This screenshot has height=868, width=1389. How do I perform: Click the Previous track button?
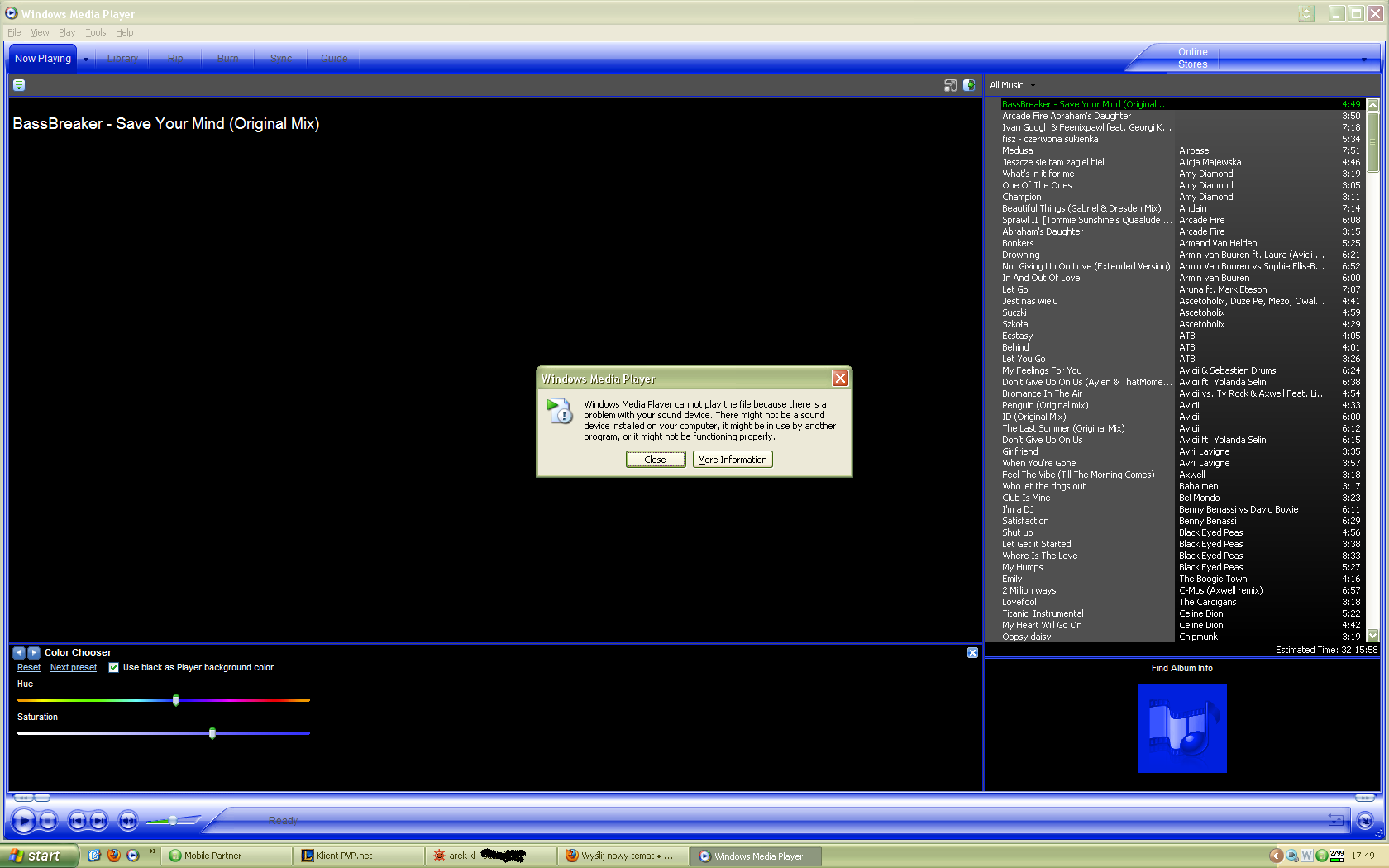coord(77,821)
